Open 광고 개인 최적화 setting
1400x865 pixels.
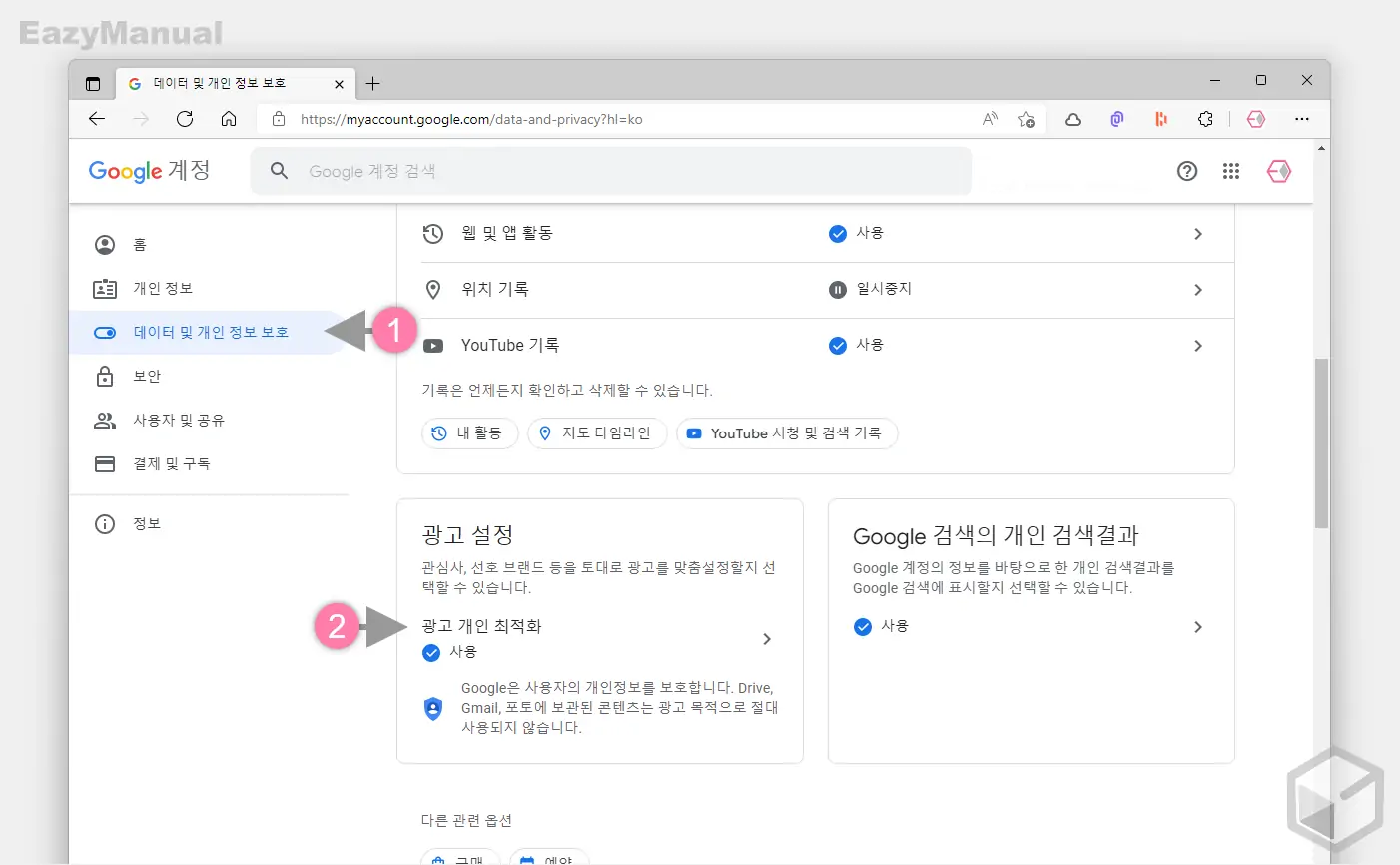[x=599, y=639]
